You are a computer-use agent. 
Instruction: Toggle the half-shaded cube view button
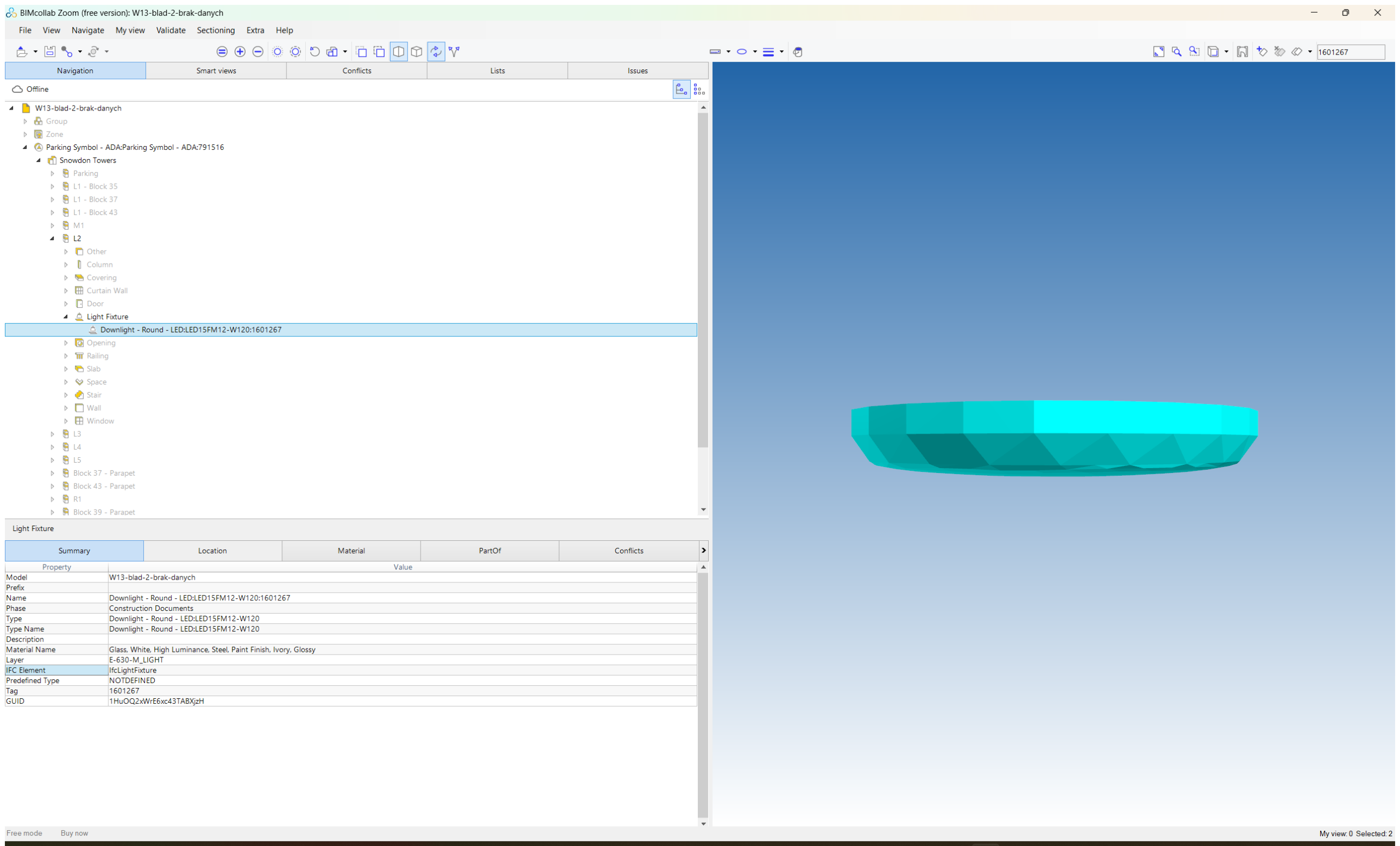pyautogui.click(x=399, y=52)
